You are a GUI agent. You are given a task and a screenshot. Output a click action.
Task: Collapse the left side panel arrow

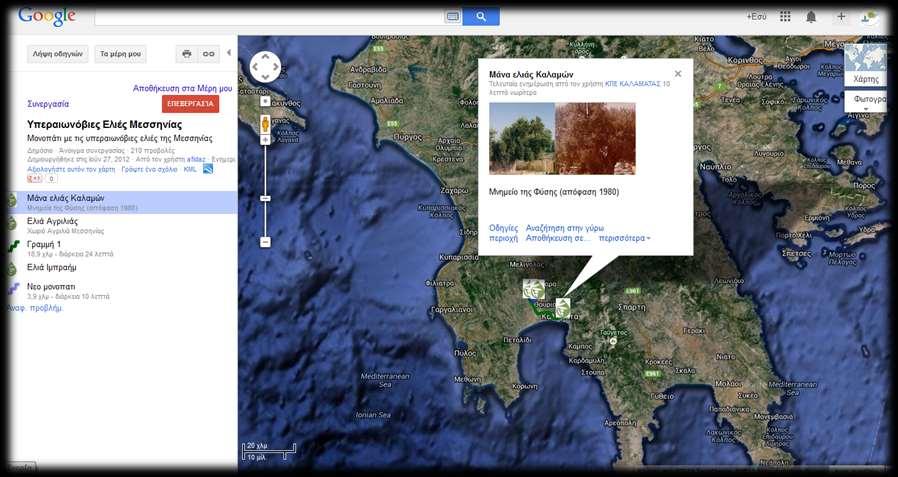pyautogui.click(x=229, y=53)
